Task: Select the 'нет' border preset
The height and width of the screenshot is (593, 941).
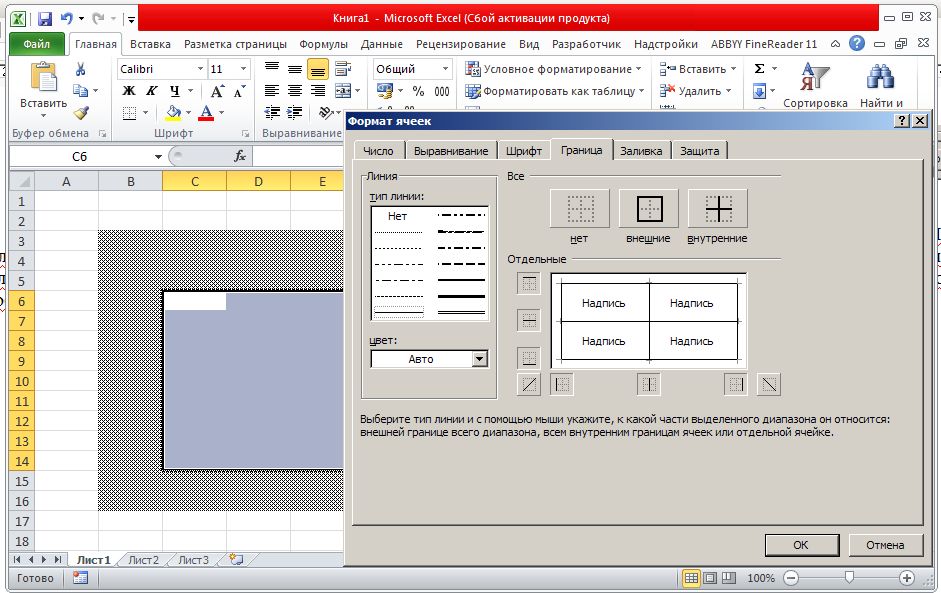Action: [580, 208]
